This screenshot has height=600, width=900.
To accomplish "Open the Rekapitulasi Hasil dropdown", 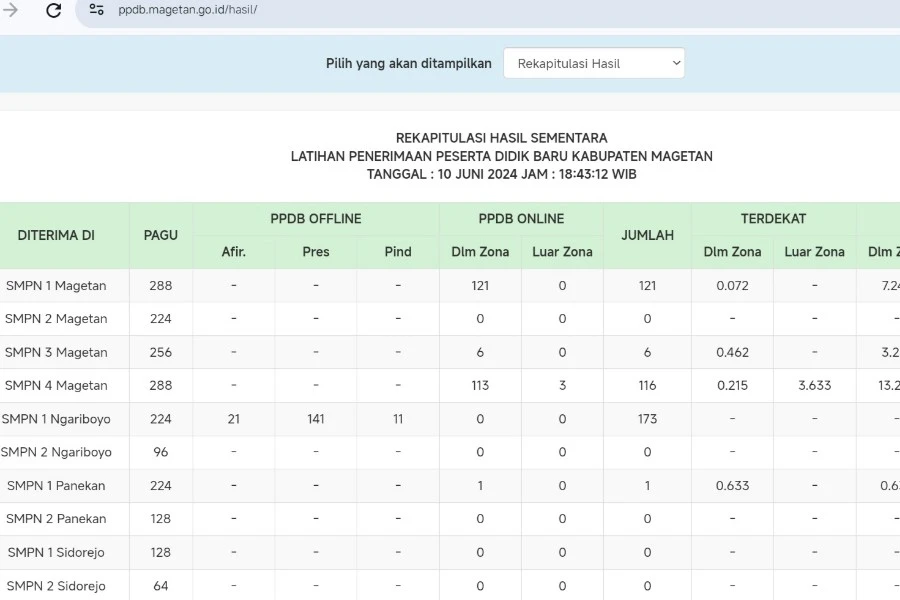I will pos(594,63).
